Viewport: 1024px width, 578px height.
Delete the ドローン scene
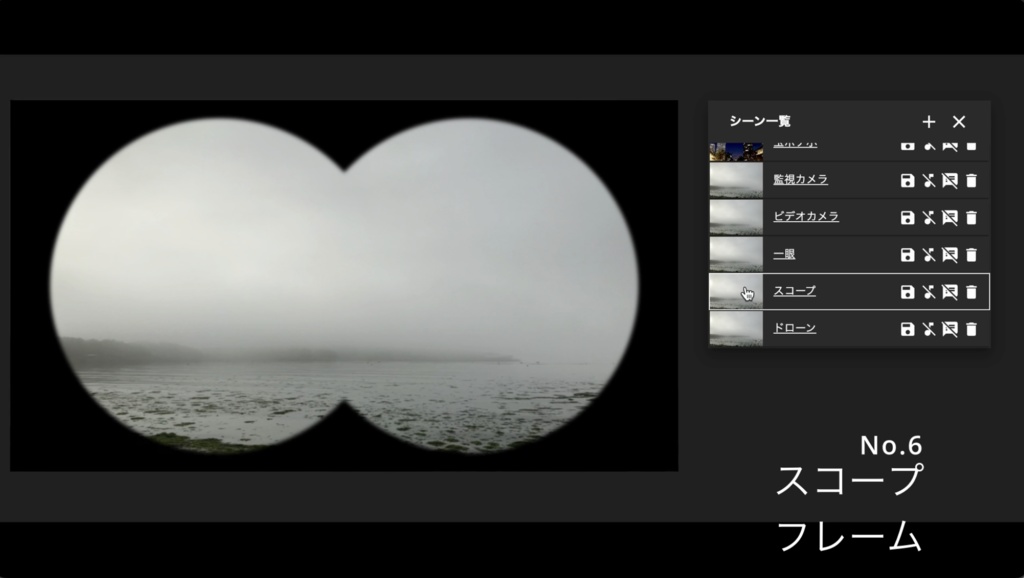click(x=971, y=329)
